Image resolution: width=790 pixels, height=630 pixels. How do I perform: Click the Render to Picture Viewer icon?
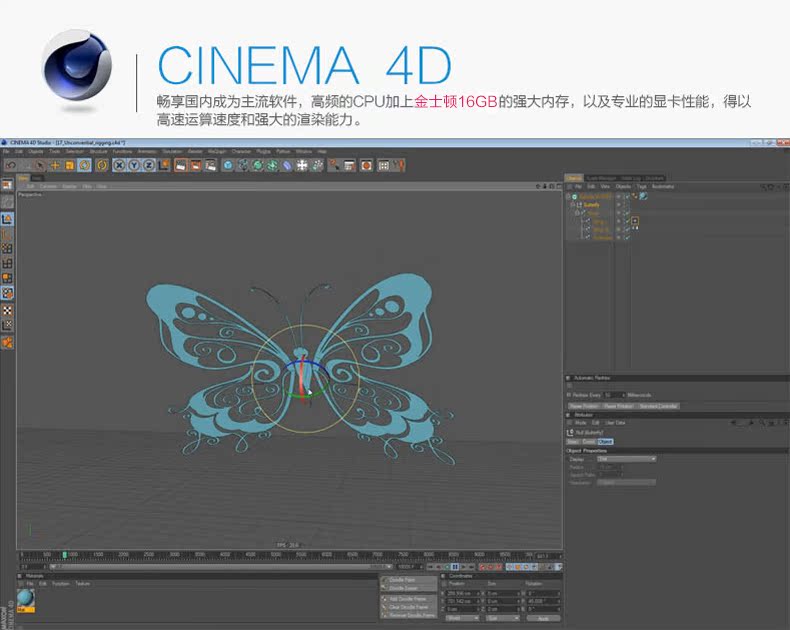(x=195, y=165)
